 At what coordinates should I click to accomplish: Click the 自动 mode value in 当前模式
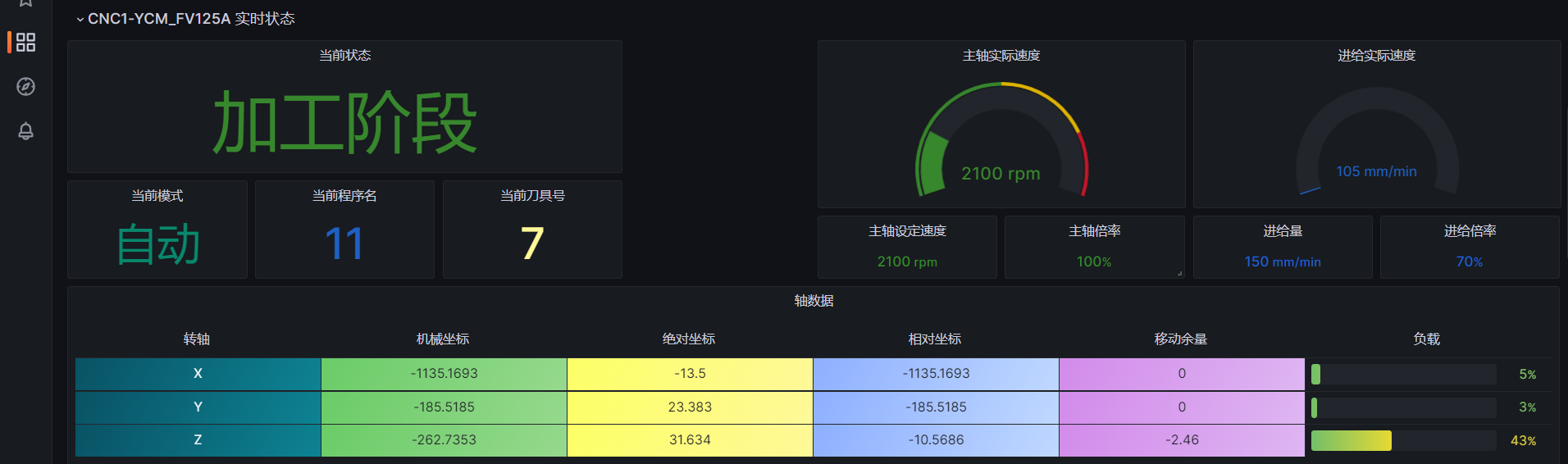pyautogui.click(x=157, y=244)
